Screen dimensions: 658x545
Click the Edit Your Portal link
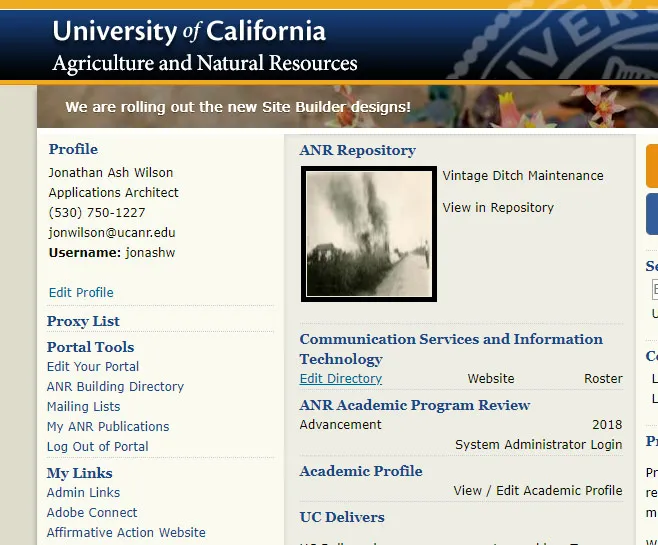pos(93,367)
